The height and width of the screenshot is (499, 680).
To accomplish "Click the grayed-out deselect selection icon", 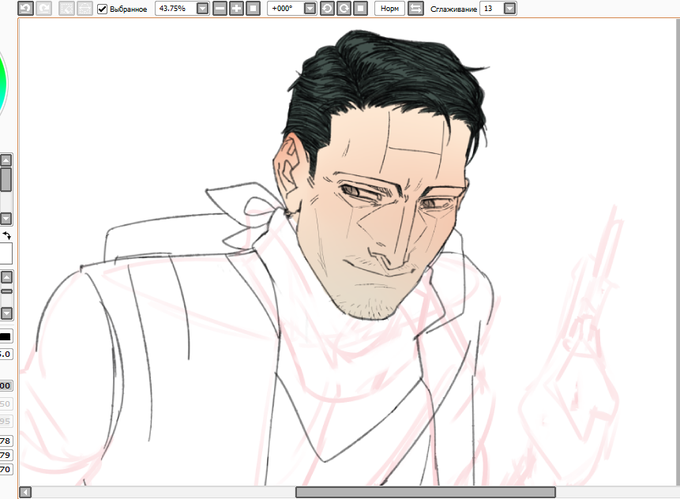I will pos(66,8).
